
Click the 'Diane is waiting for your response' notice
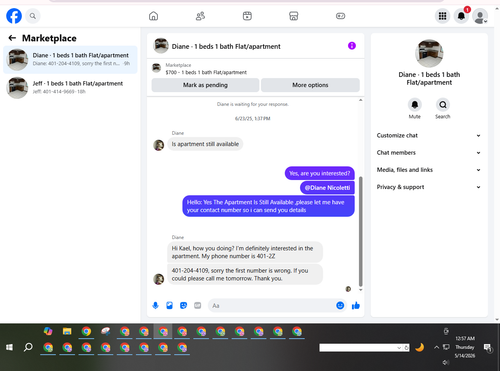tap(253, 104)
